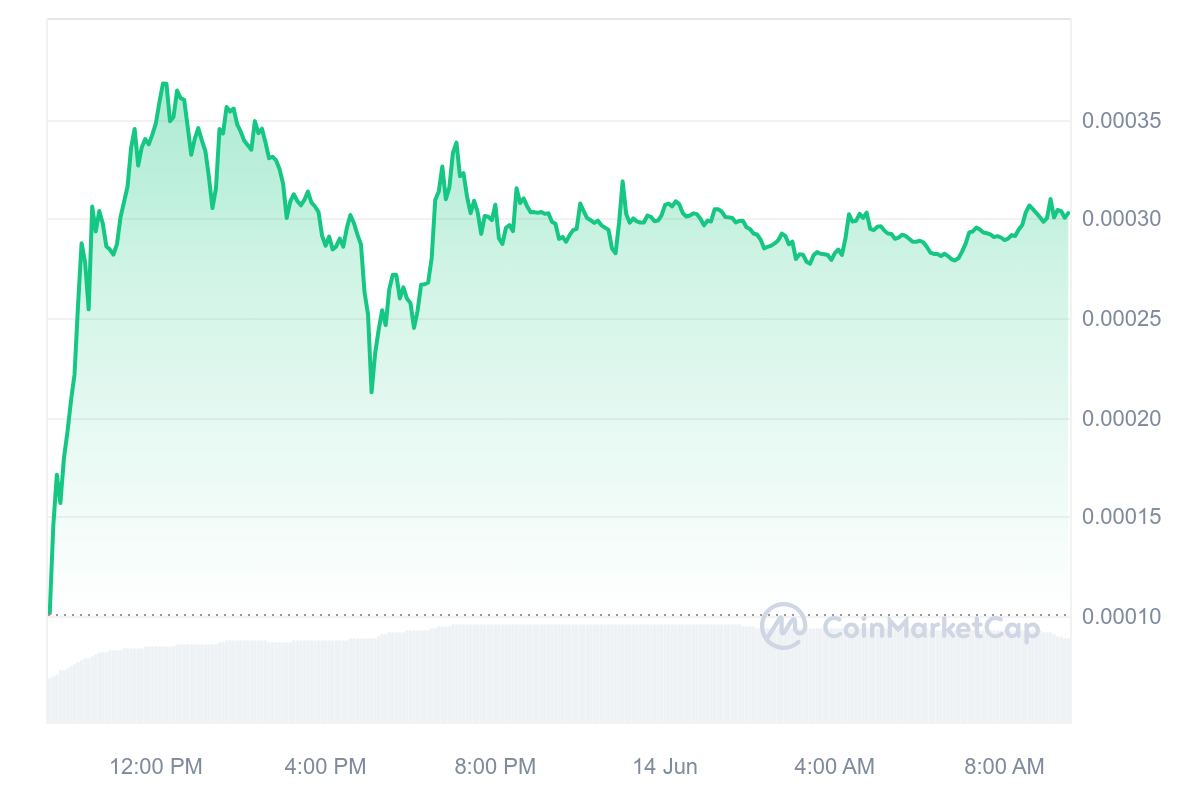This screenshot has height=800, width=1200.
Task: Click the 4:00 AM time label
Action: pyautogui.click(x=834, y=767)
